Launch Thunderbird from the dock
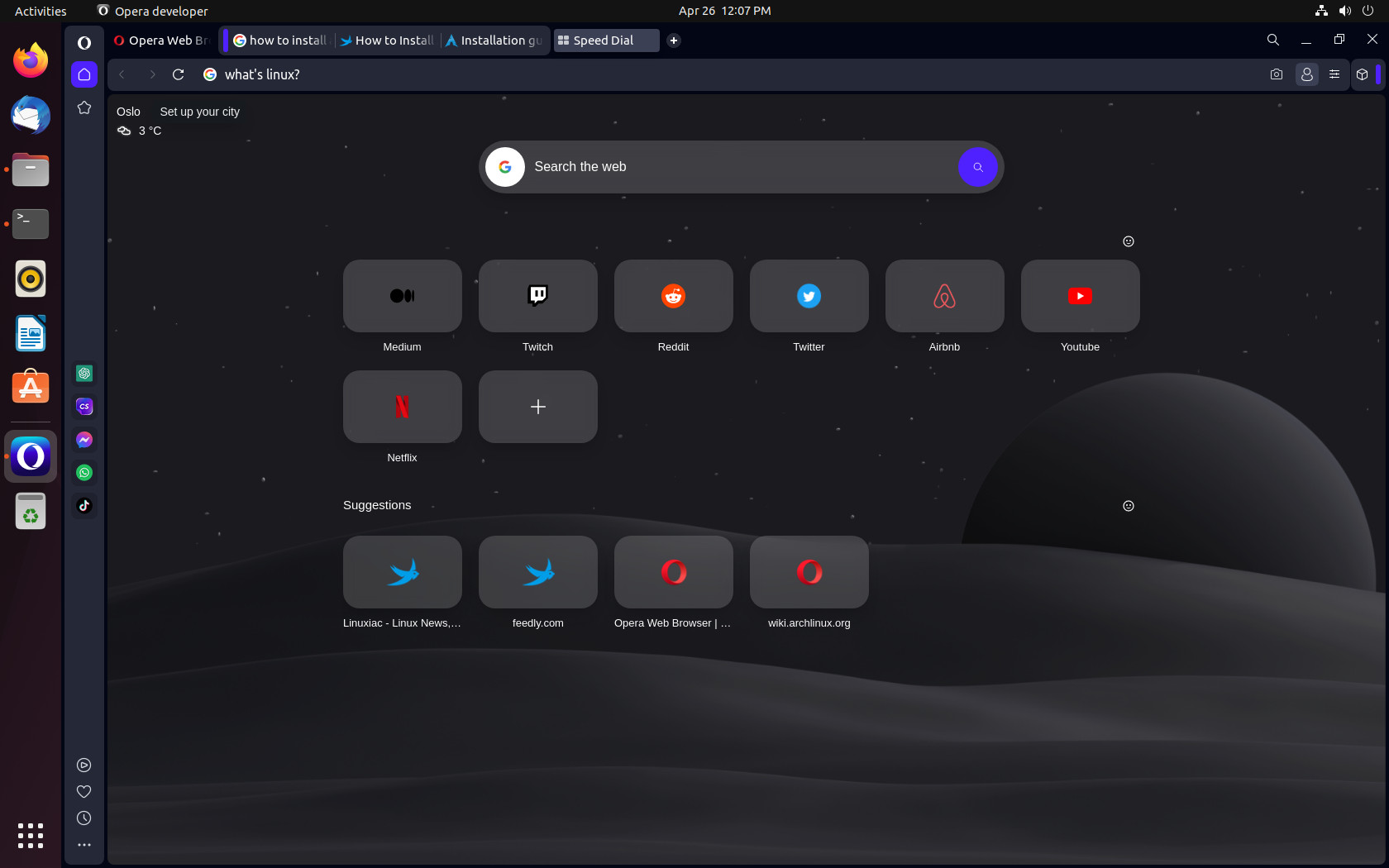 [31, 115]
